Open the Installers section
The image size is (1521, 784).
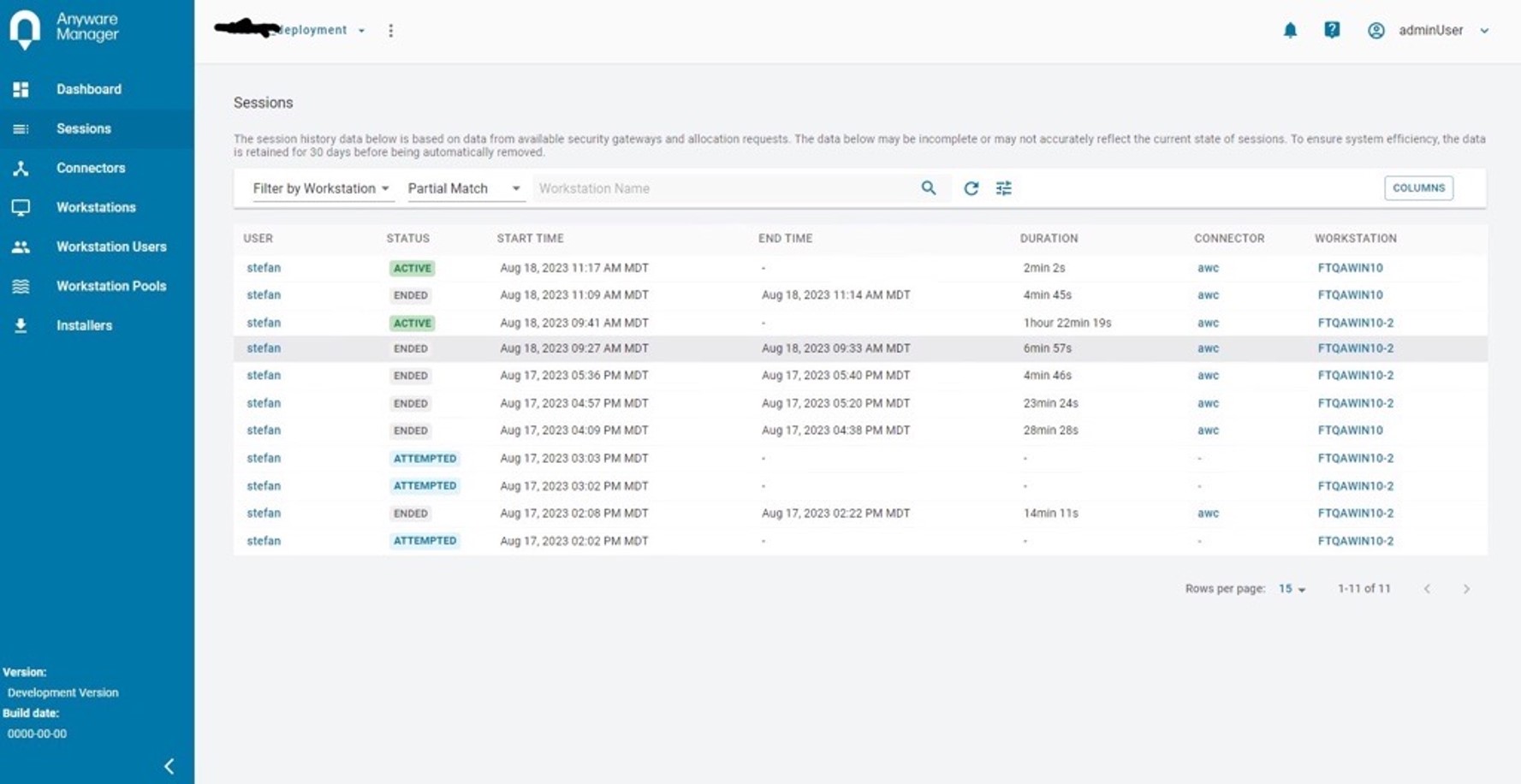[84, 325]
